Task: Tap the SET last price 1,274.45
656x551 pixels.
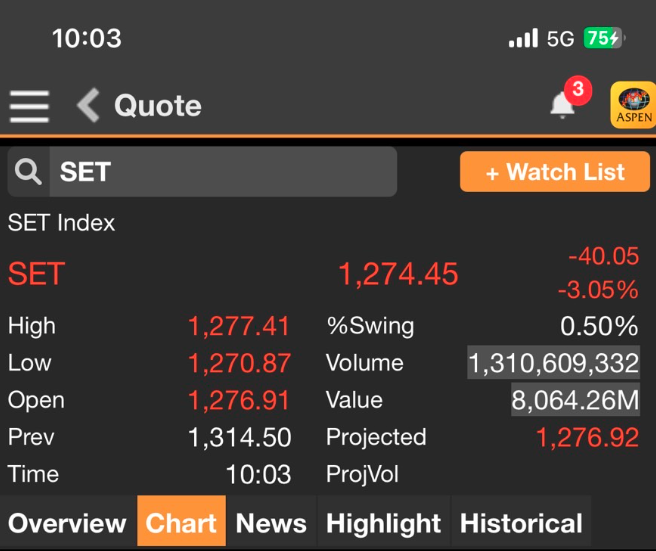Action: click(398, 274)
